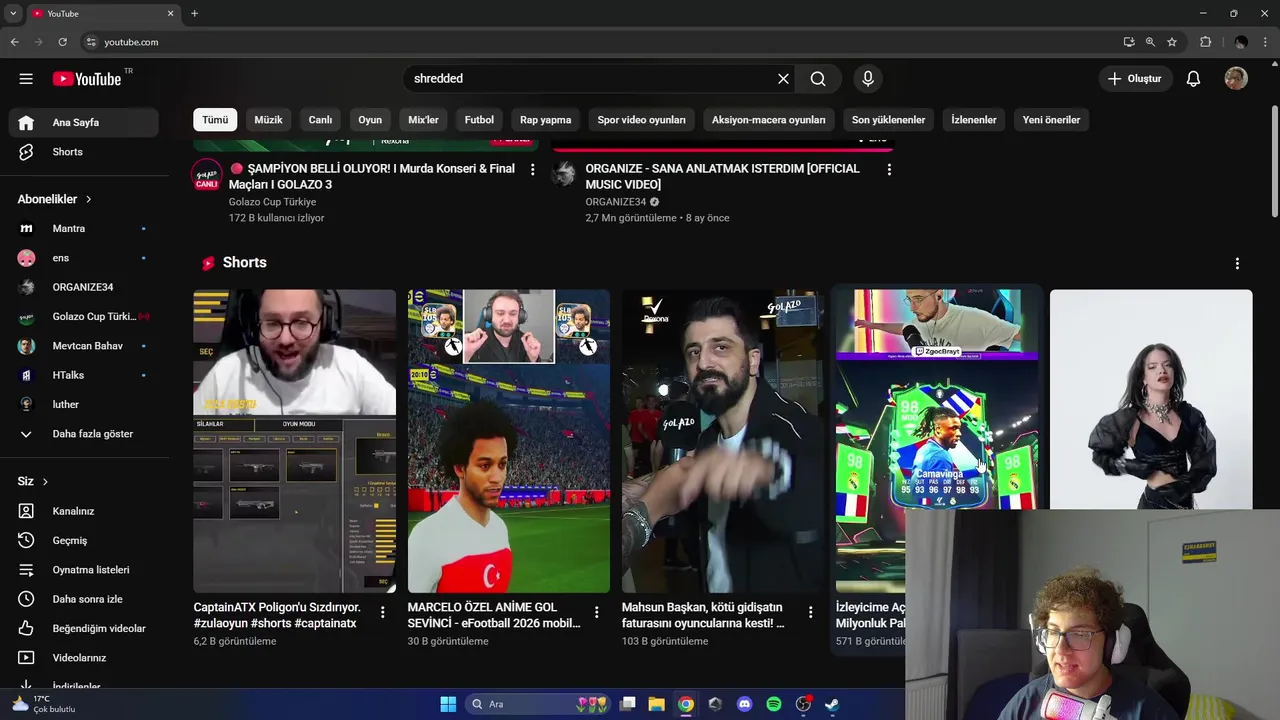Select the Müzik filter chip
Image resolution: width=1280 pixels, height=720 pixels.
pos(268,120)
